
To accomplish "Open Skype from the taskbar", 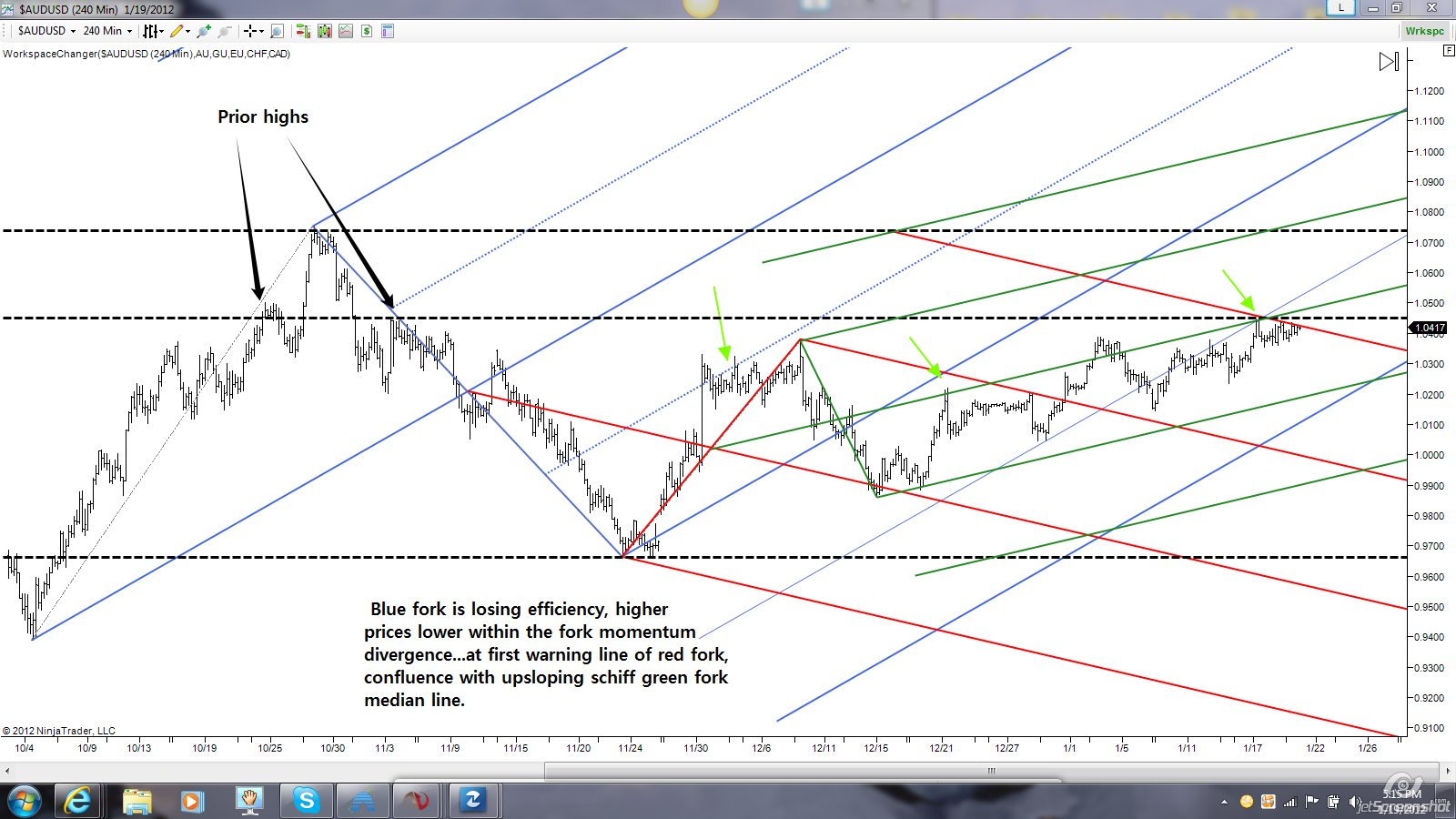I will pos(306,801).
